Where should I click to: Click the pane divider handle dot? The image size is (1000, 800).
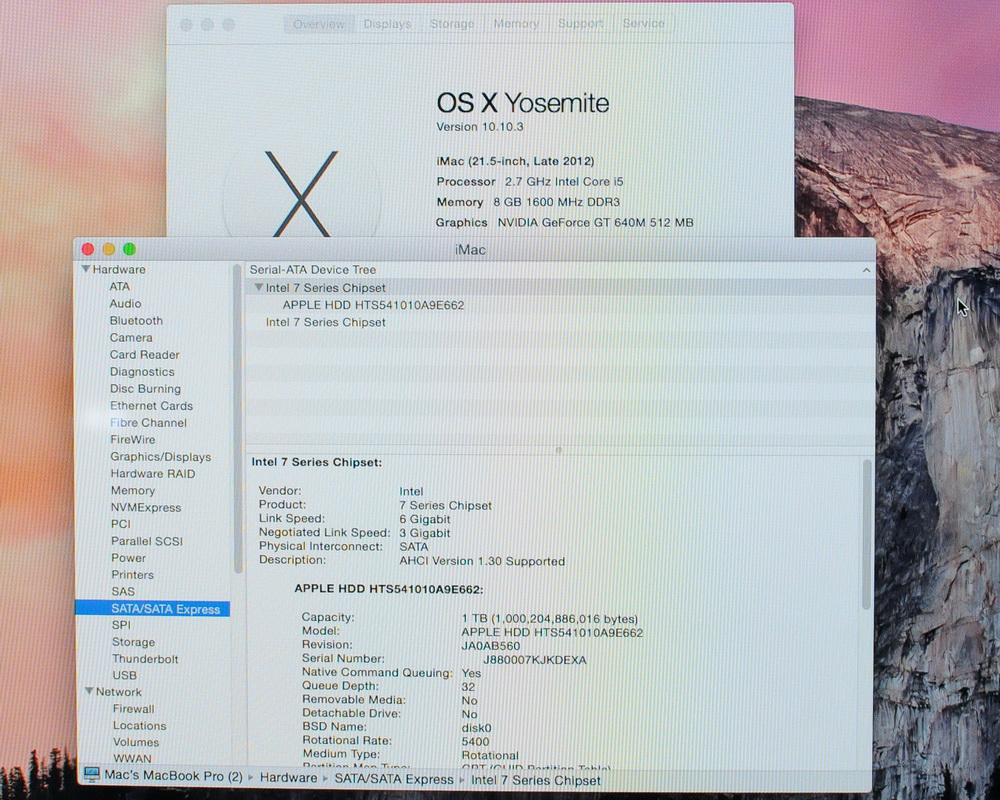coord(559,450)
